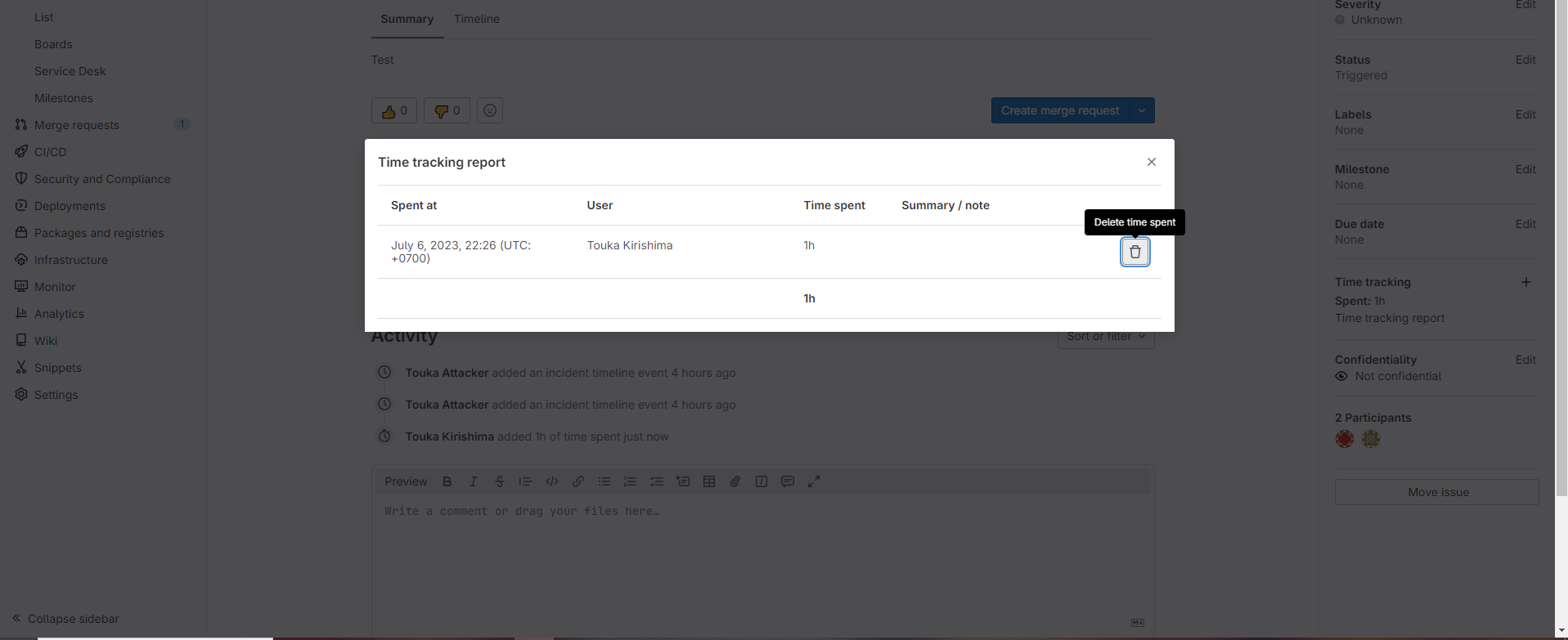Attach a file to the comment
The height and width of the screenshot is (640, 1568).
click(735, 481)
